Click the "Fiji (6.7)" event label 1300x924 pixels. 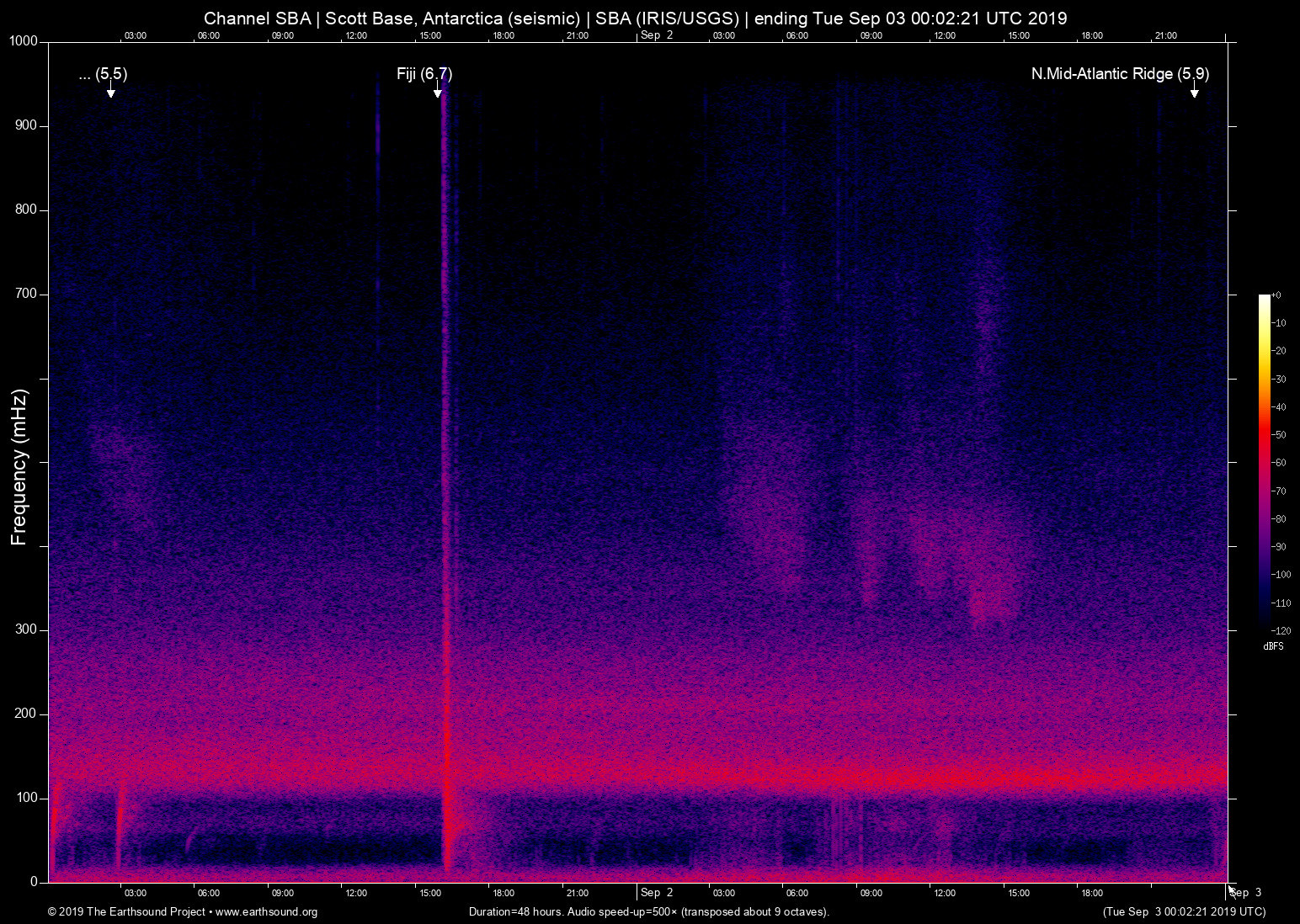tap(424, 74)
